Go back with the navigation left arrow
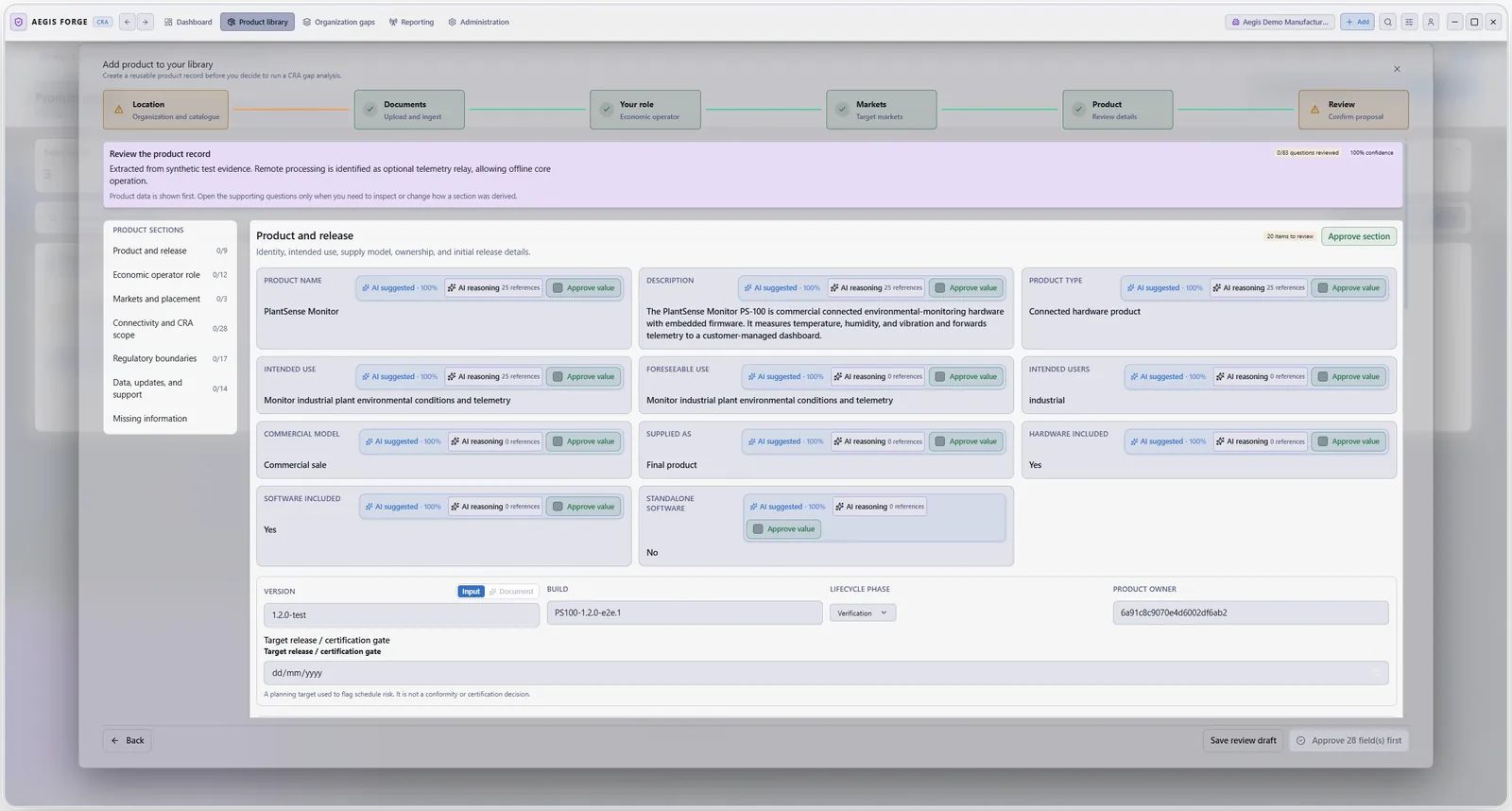1512x811 pixels. [128, 22]
